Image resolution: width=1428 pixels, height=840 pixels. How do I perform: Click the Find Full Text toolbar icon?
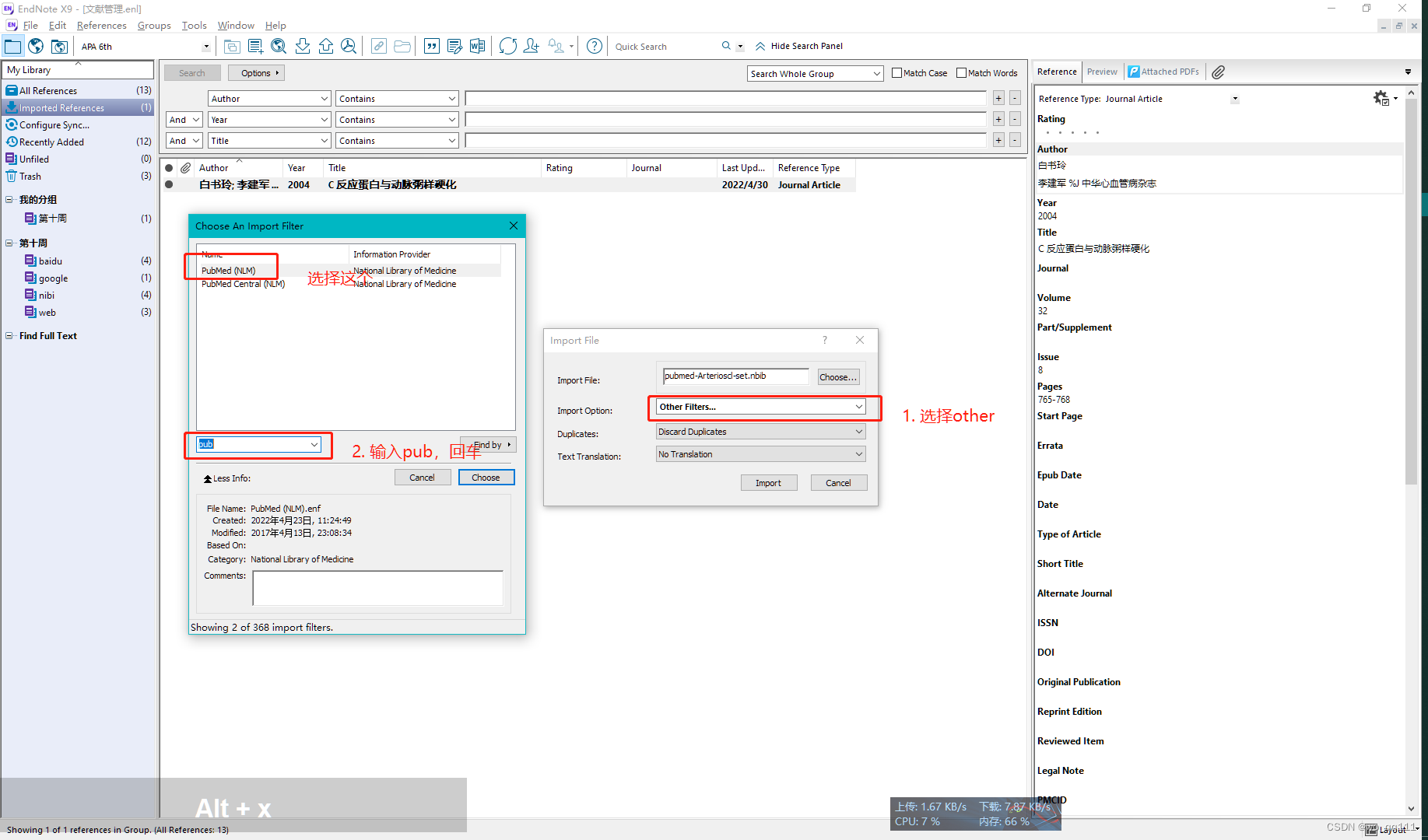pyautogui.click(x=349, y=46)
